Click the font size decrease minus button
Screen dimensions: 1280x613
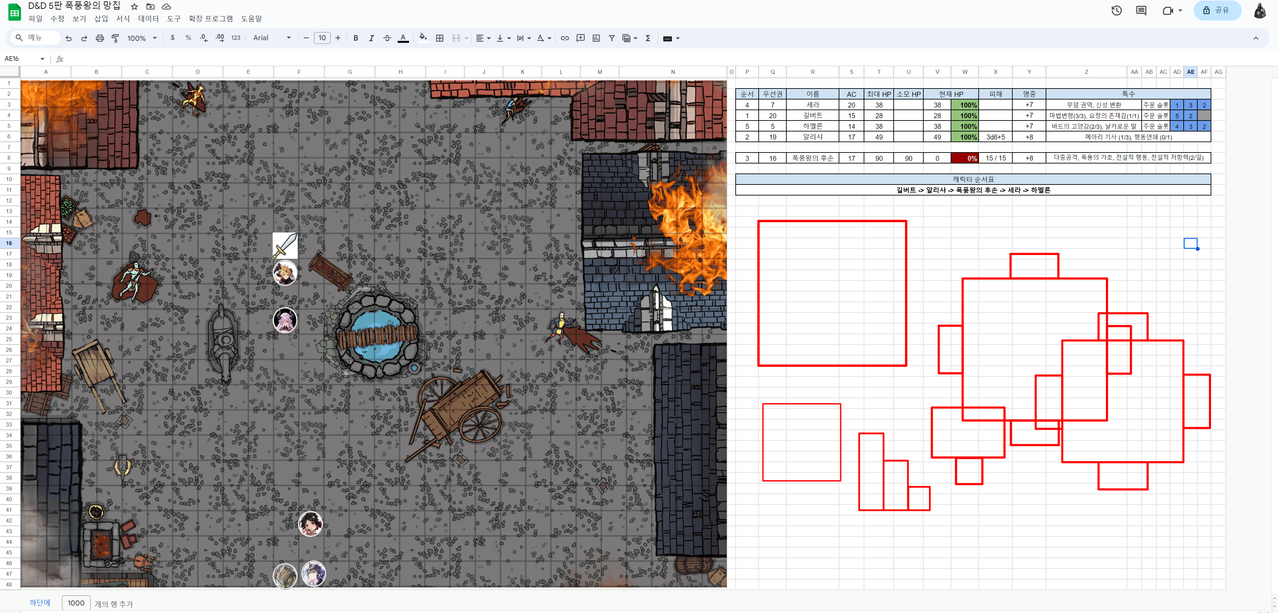click(x=306, y=38)
